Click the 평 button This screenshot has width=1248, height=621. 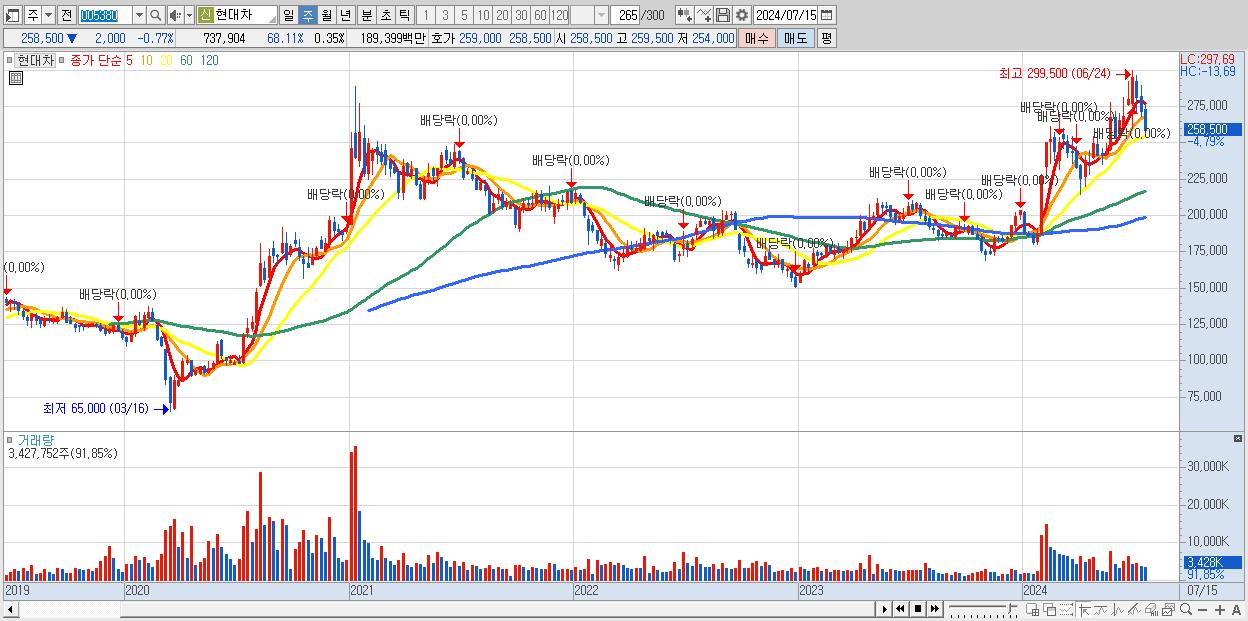pos(826,38)
